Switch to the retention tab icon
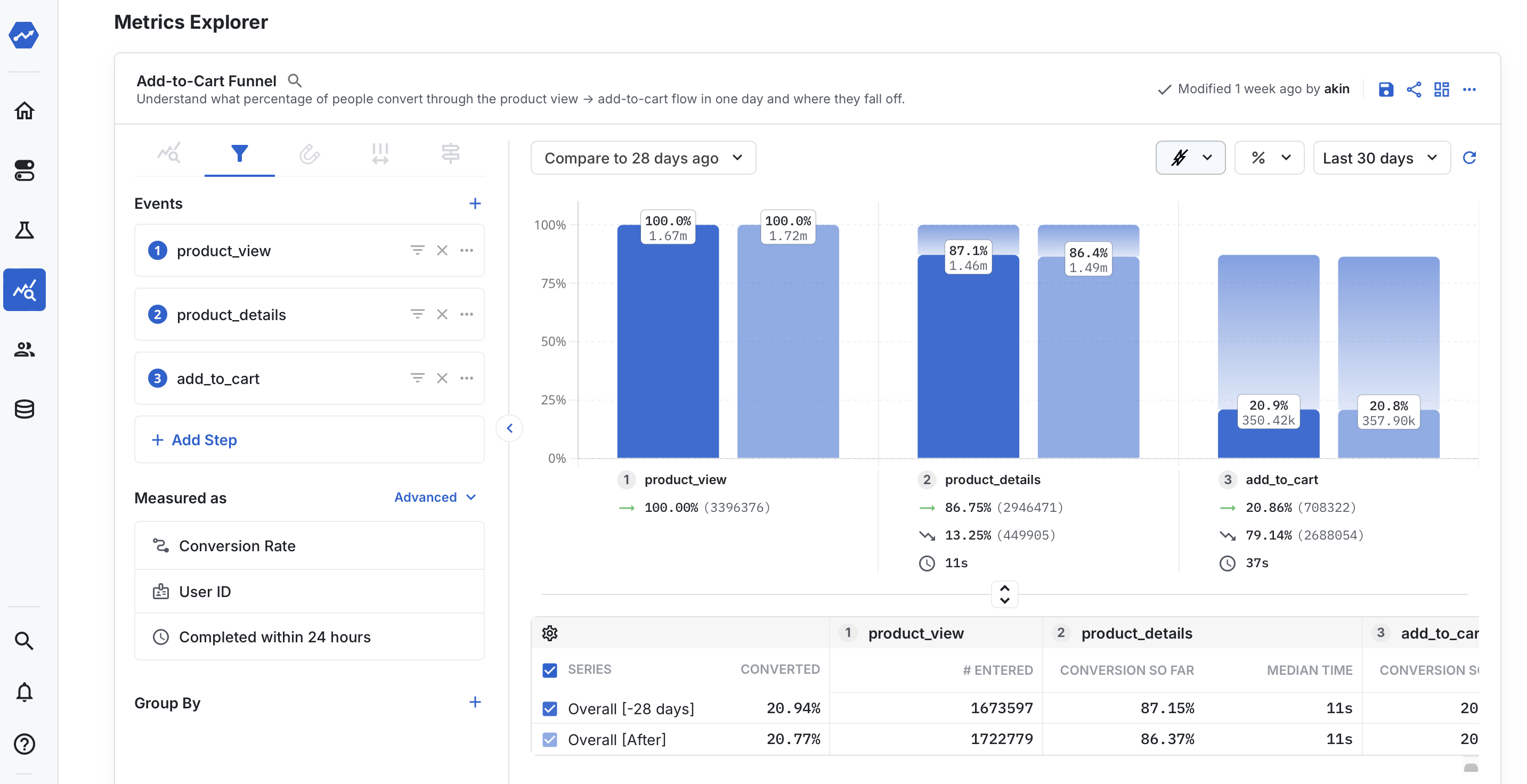This screenshot has height=784, width=1527. coord(310,153)
